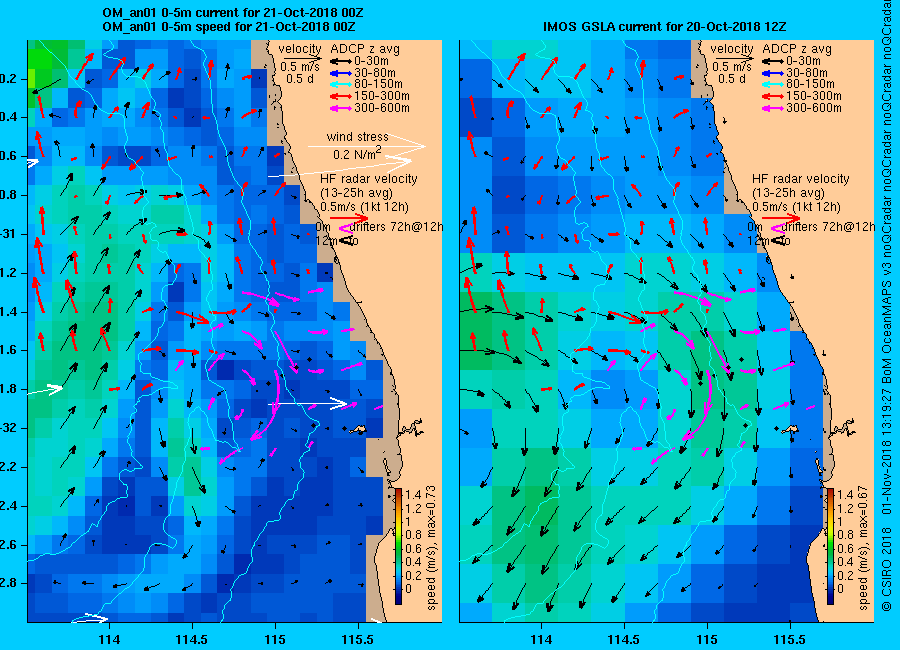Click 'HF radar velocity' text in IMOS GSLA map
This screenshot has height=650, width=900.
(801, 179)
